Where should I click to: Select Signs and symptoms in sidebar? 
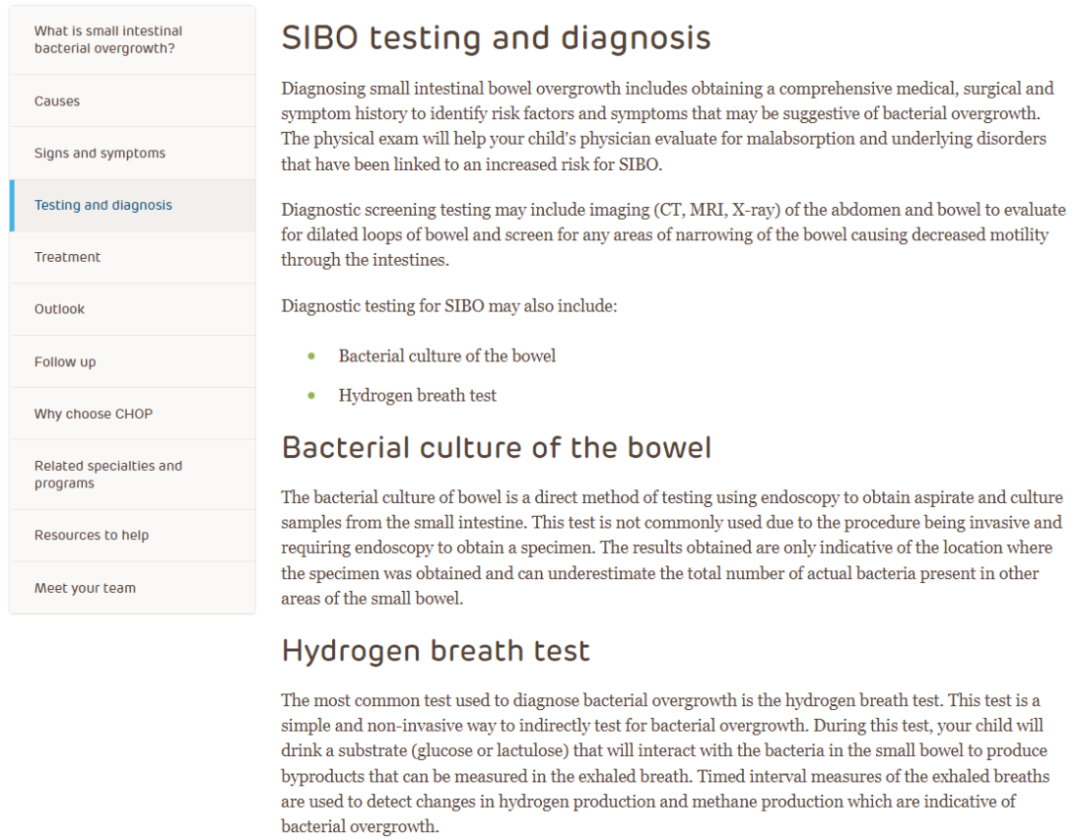coord(100,153)
